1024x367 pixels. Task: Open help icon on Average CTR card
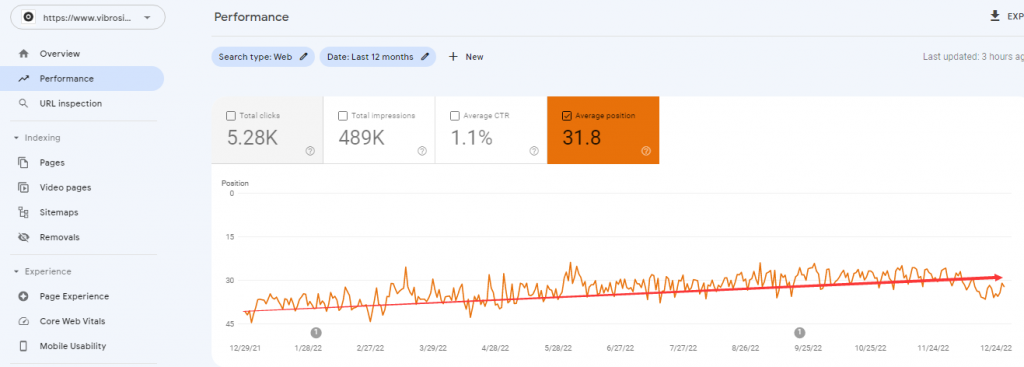coord(534,151)
